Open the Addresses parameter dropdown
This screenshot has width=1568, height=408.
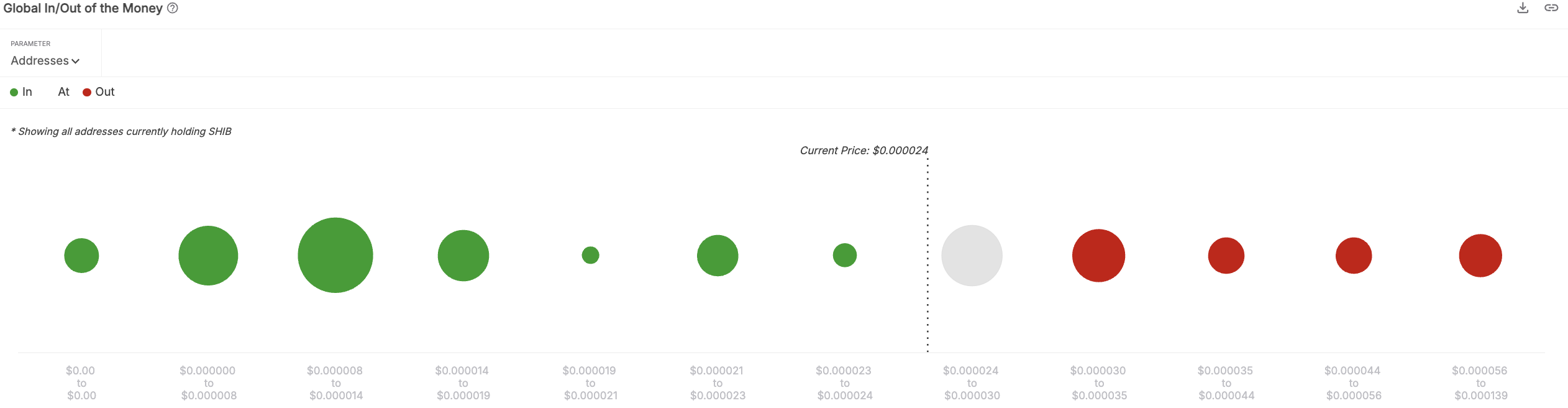point(40,61)
